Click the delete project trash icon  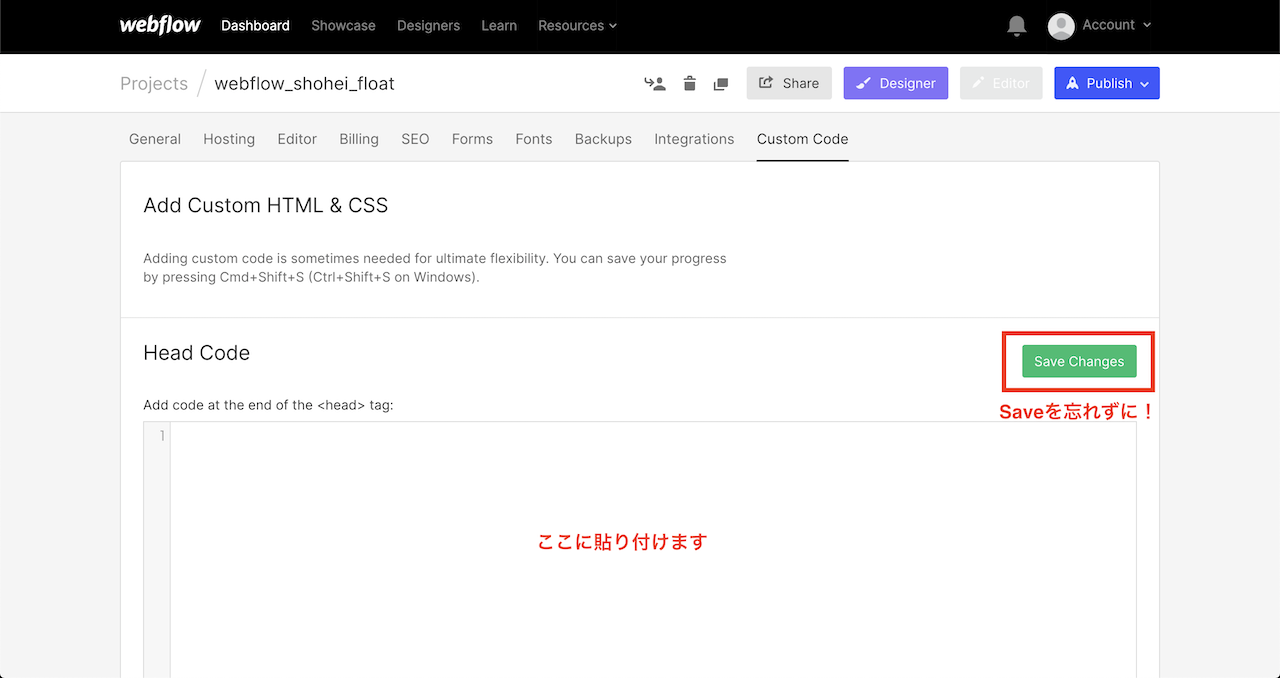(690, 84)
